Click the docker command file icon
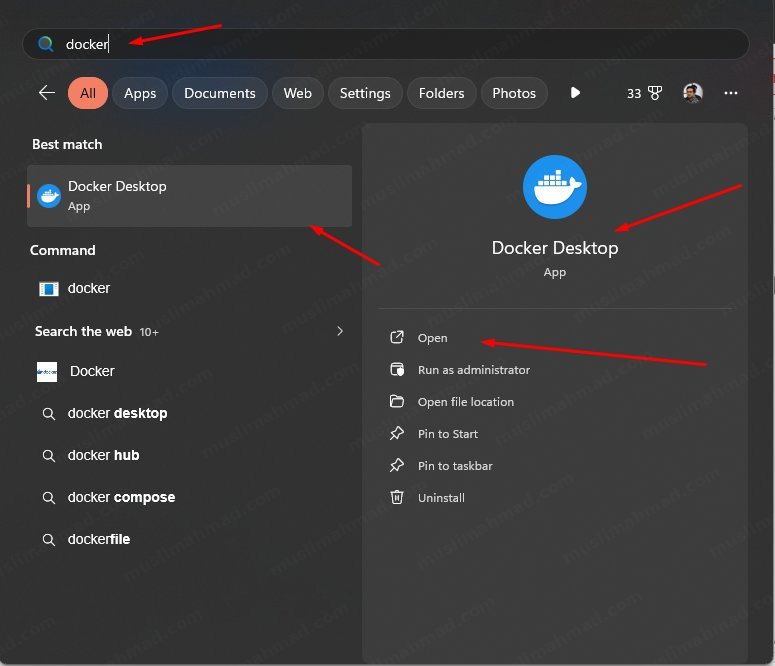 pyautogui.click(x=48, y=288)
